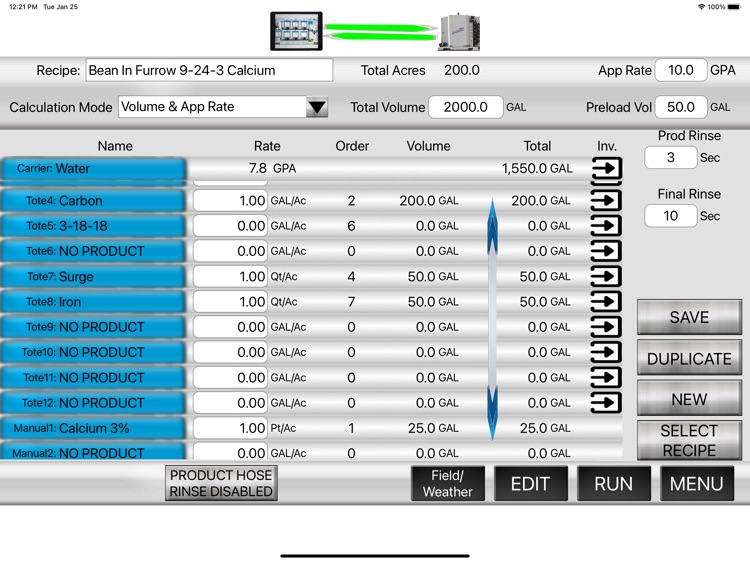
Task: Open inventory arrow for Tote4 Carbon
Action: (607, 200)
